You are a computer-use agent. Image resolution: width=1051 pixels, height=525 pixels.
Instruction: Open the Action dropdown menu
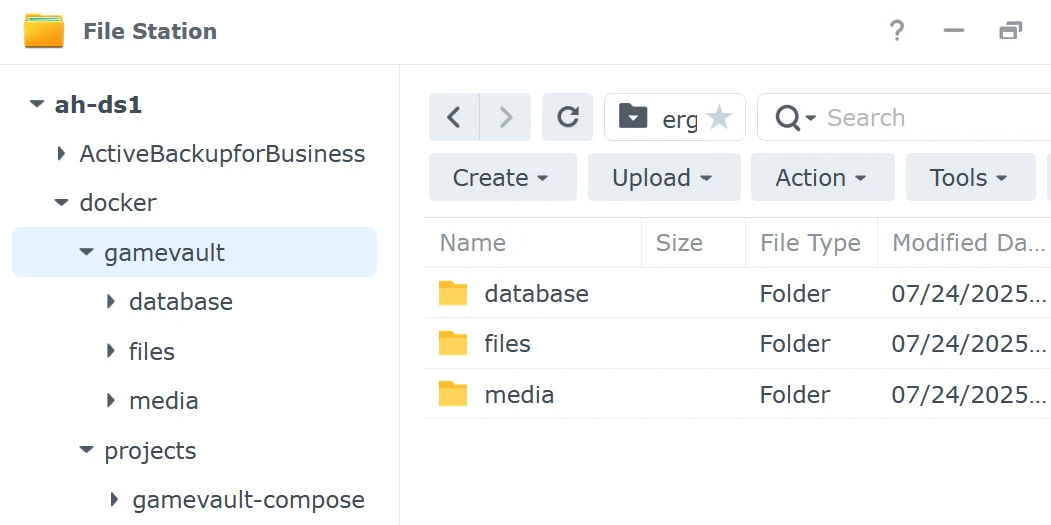click(822, 178)
